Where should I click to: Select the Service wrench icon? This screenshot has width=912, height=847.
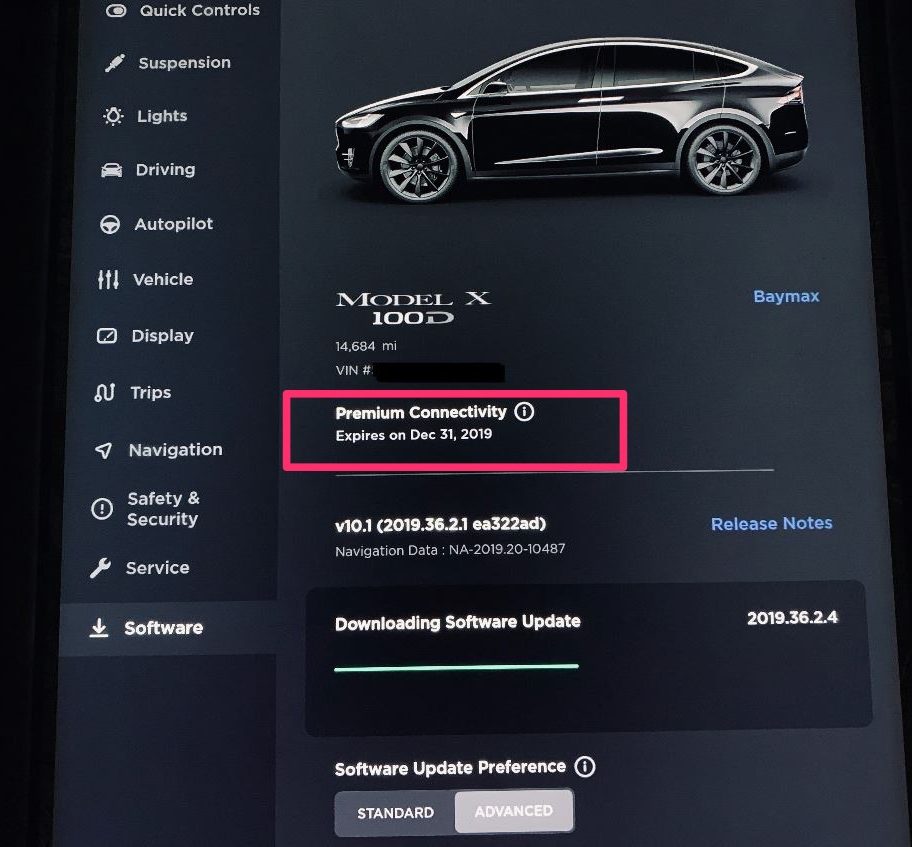101,568
